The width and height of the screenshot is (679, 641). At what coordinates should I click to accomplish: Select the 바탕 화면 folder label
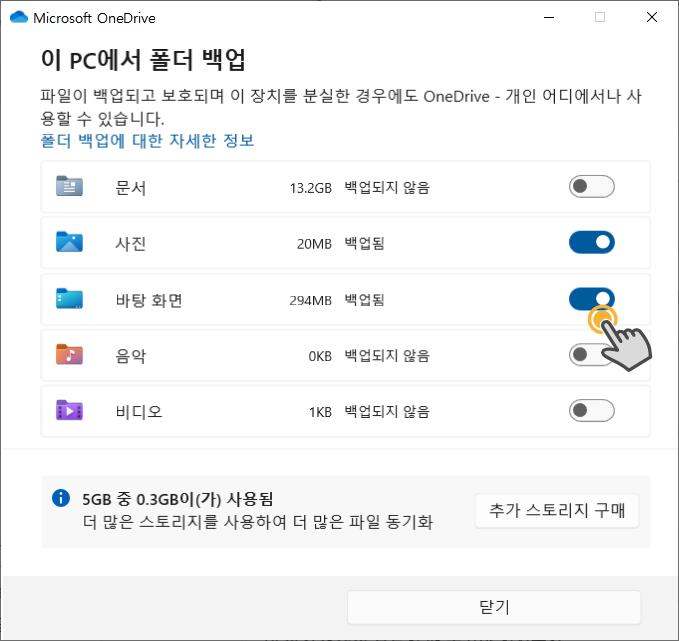point(149,300)
